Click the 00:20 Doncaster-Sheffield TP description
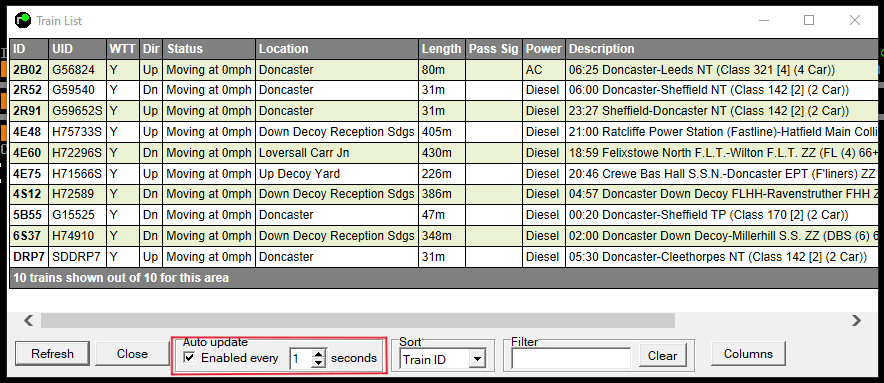Screen dimensions: 884x383 (722, 215)
